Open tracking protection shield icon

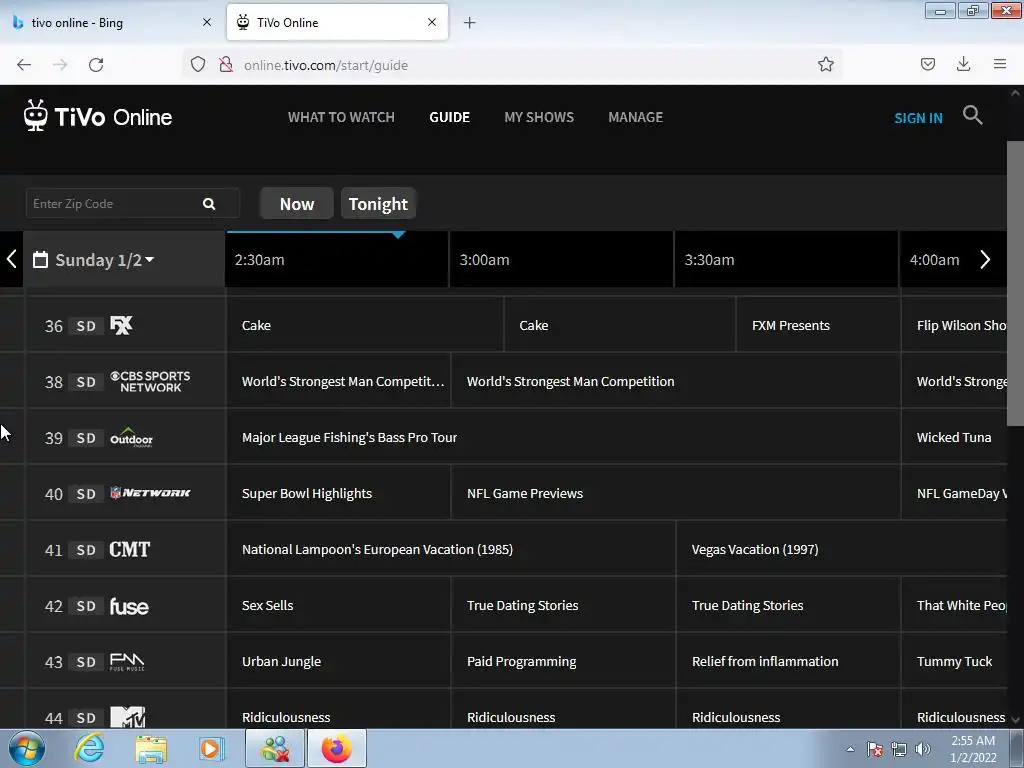(x=198, y=64)
